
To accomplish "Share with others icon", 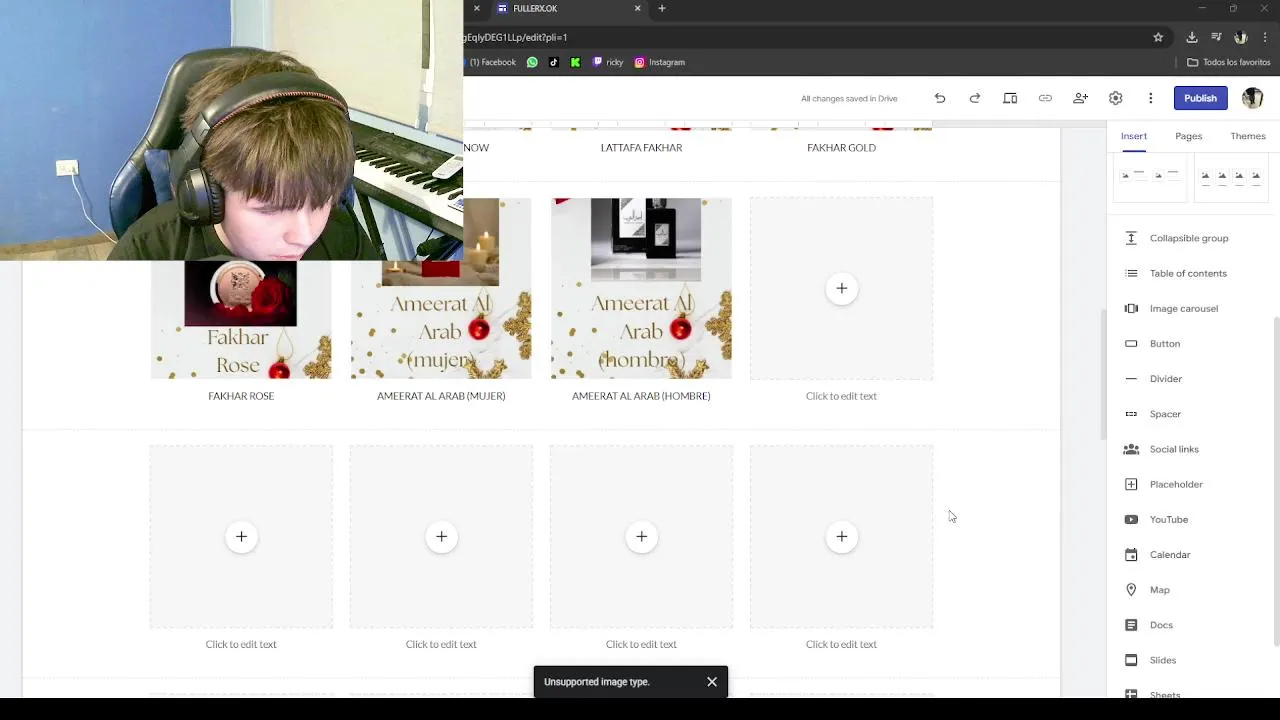I will [1080, 98].
